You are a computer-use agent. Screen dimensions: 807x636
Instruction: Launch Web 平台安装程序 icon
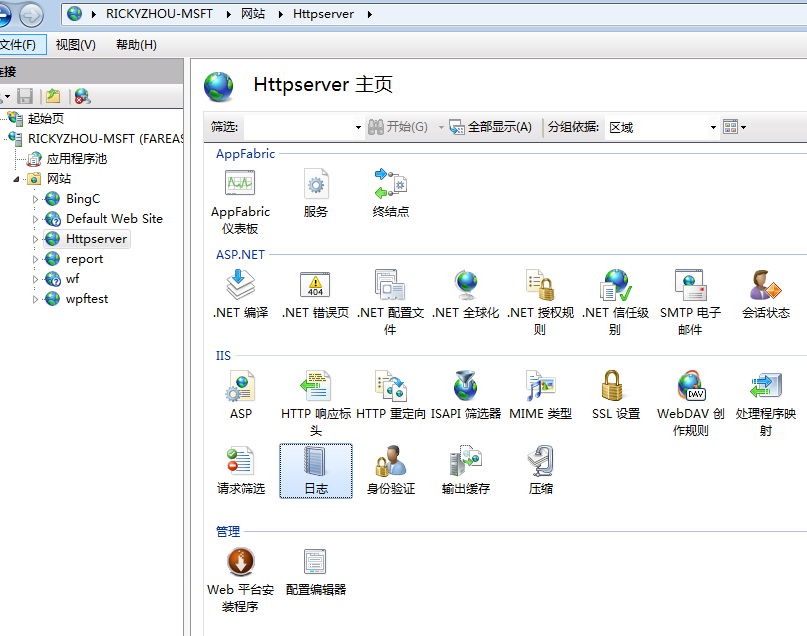[x=240, y=563]
